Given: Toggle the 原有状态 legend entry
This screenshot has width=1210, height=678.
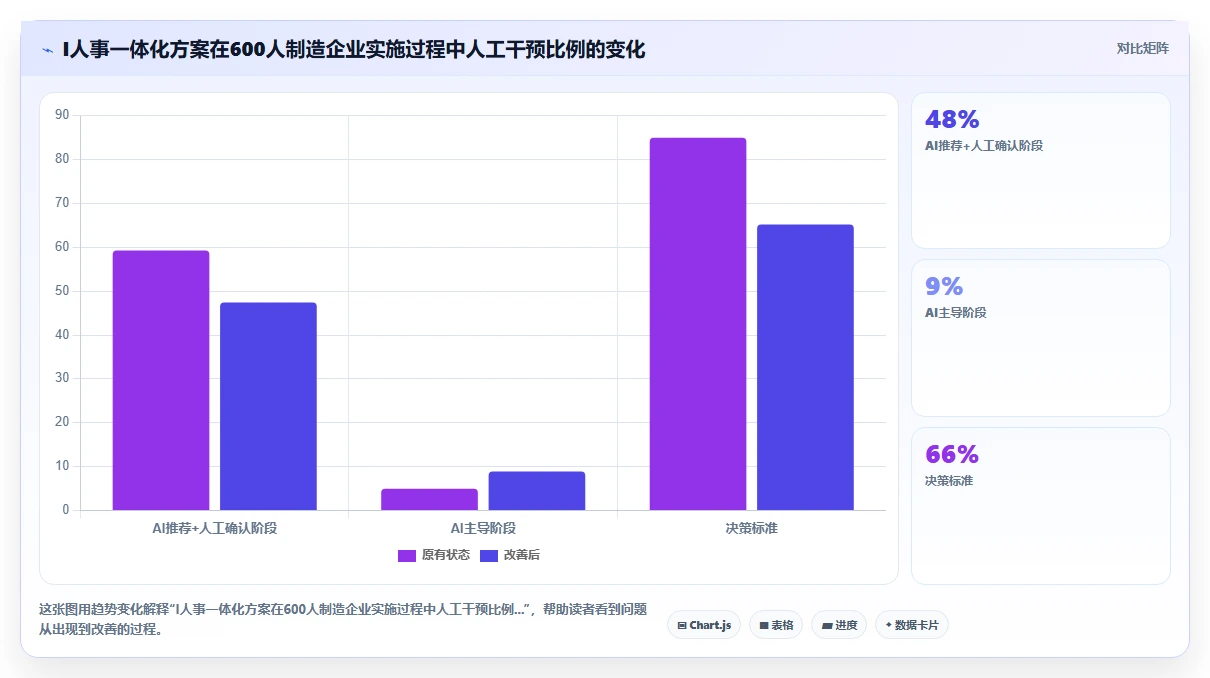Looking at the screenshot, I should tap(434, 555).
